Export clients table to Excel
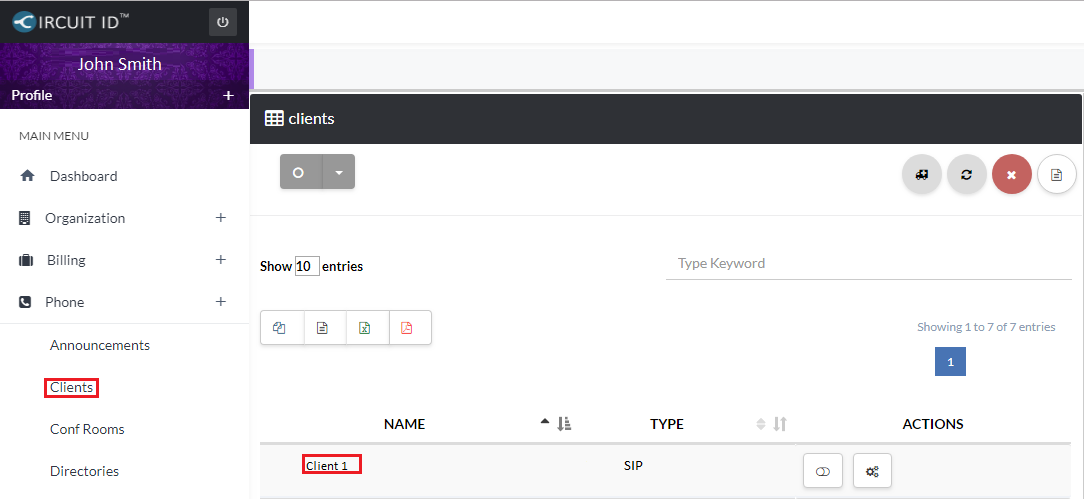Screen dimensions: 1084x499 click(366, 328)
